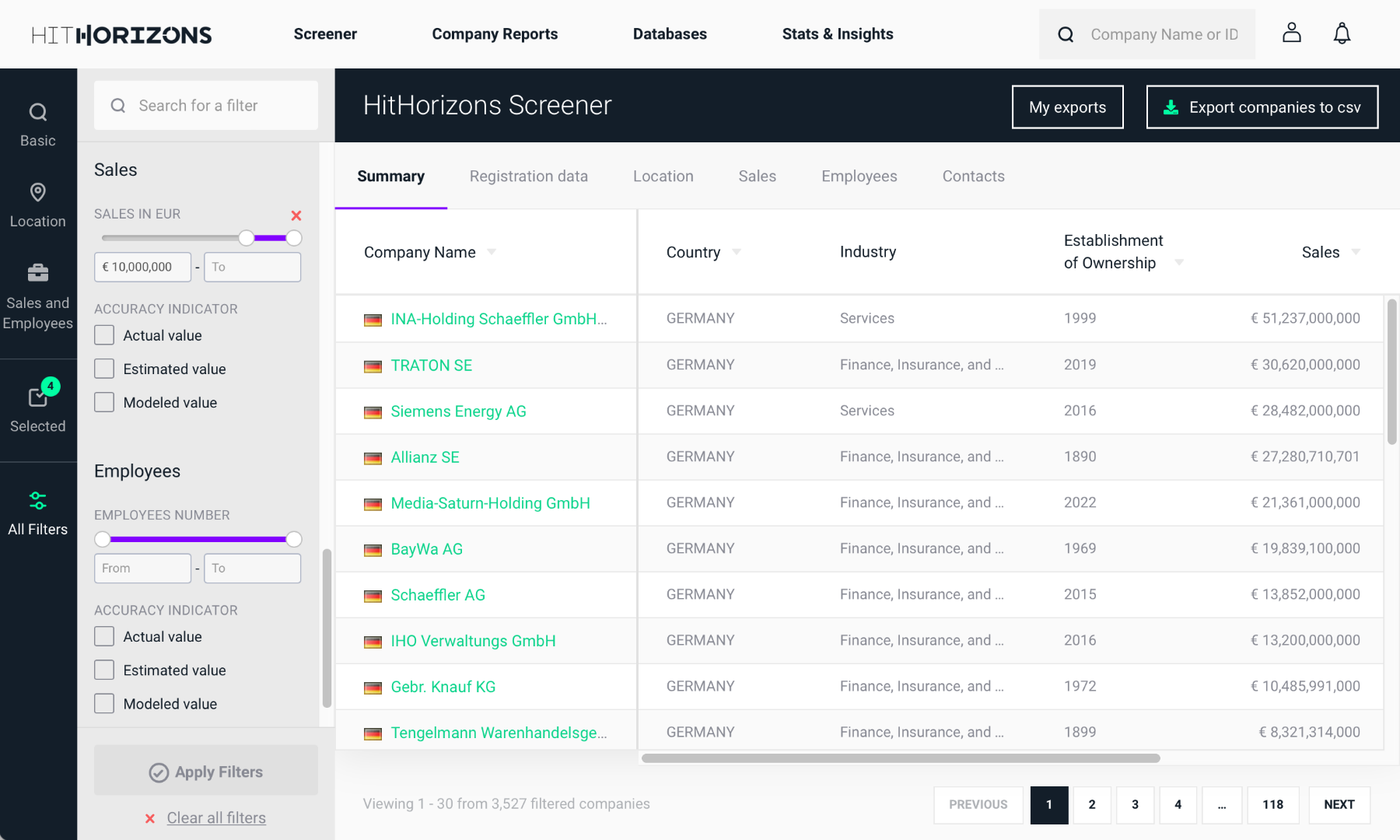
Task: Open the Basic filters sidebar section
Action: pyautogui.click(x=37, y=125)
